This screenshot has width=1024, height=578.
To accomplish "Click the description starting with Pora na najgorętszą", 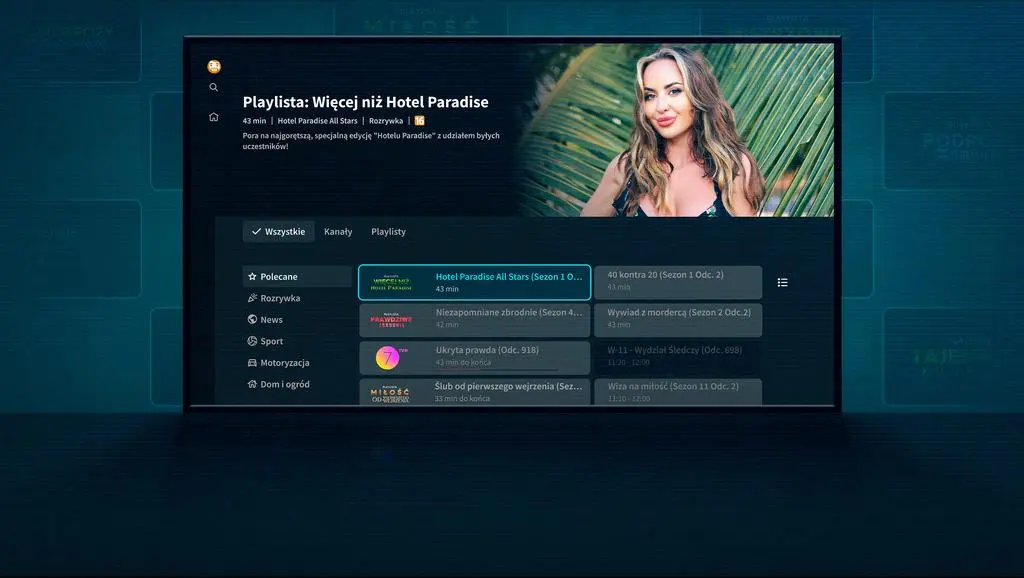I will (371, 141).
